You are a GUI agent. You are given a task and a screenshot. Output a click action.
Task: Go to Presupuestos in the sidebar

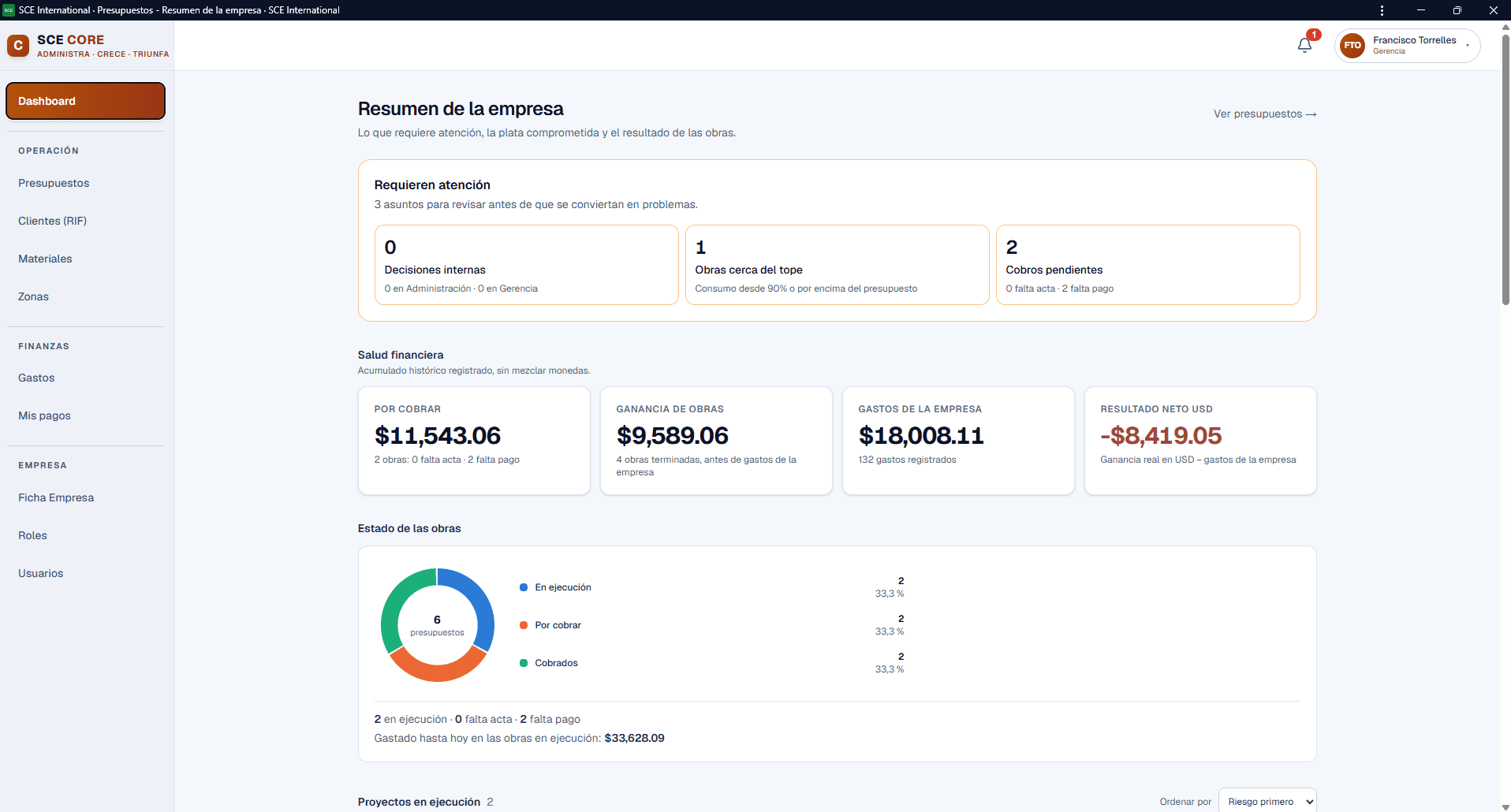[54, 183]
